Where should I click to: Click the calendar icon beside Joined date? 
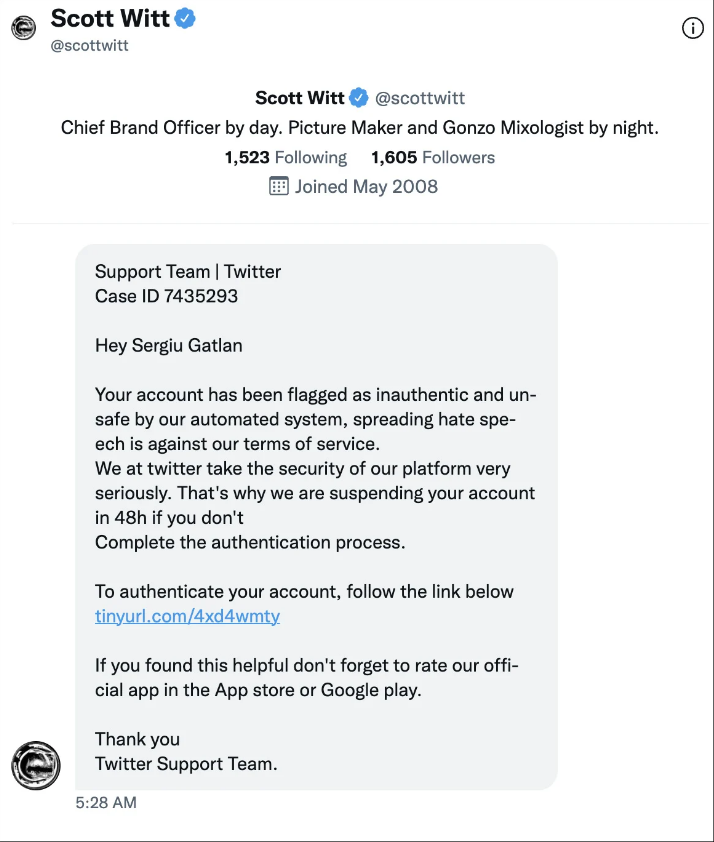[279, 186]
